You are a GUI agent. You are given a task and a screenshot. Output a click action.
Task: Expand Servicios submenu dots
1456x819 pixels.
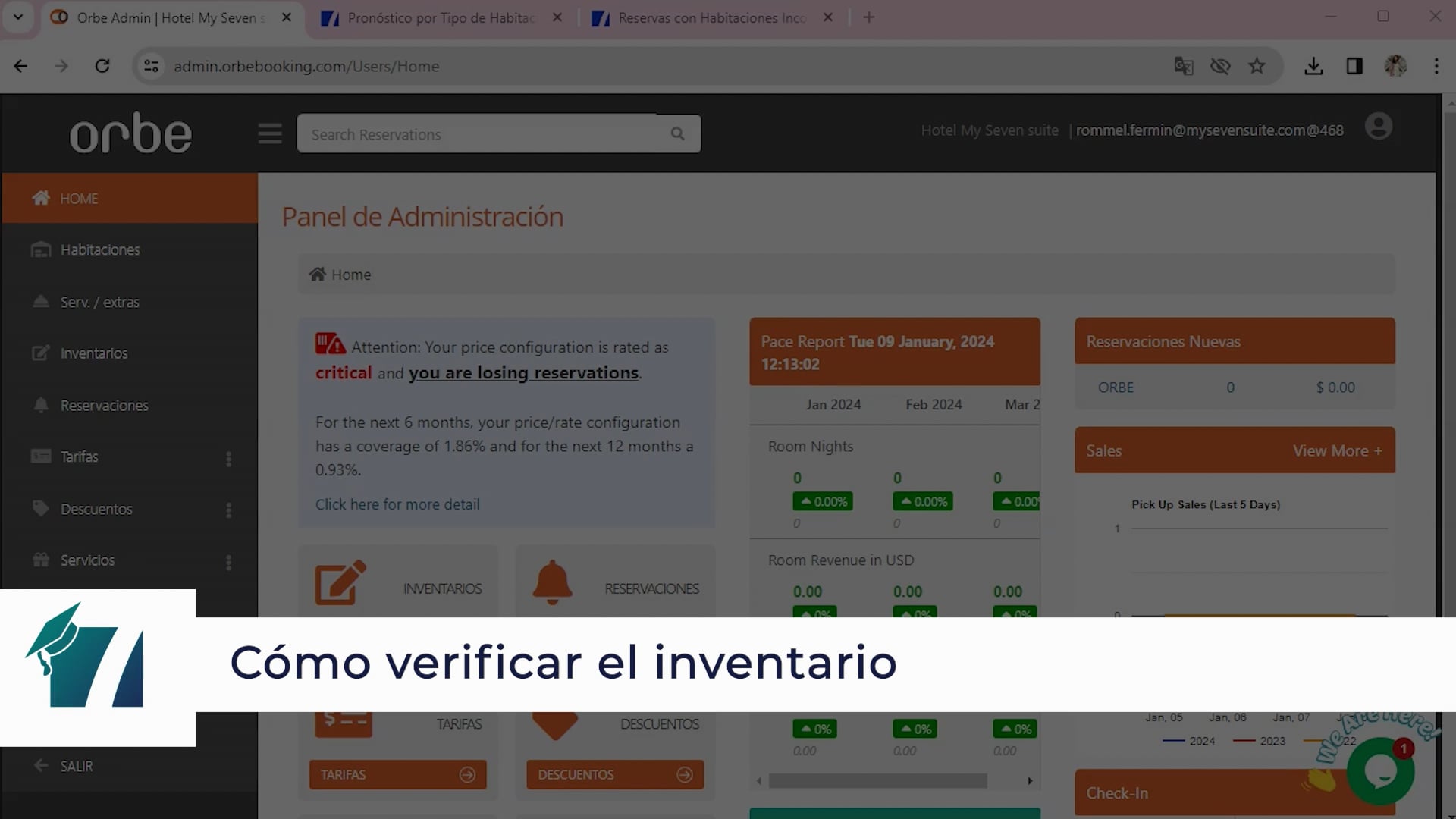228,563
